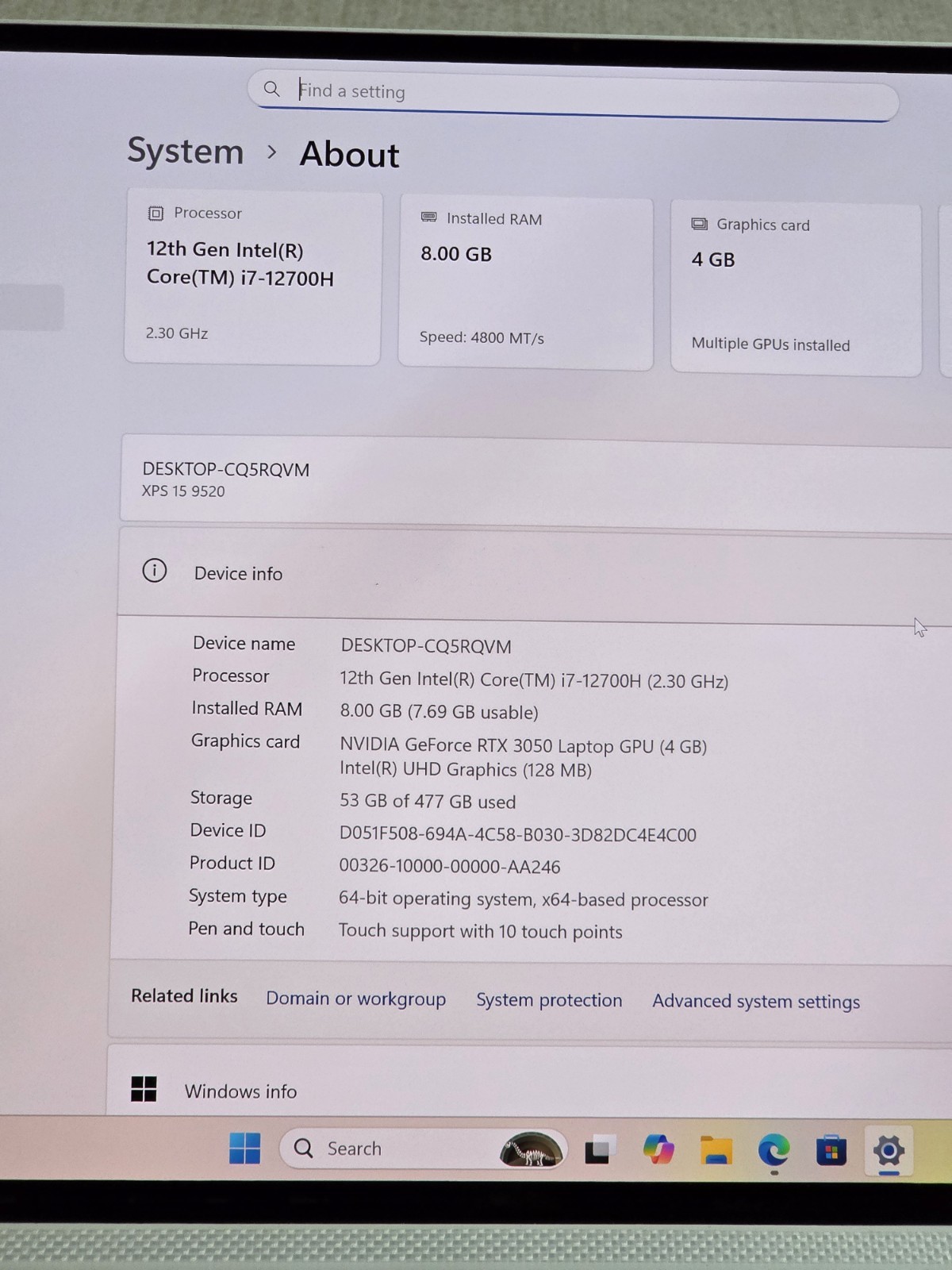This screenshot has width=952, height=1270.
Task: Click the Settings gear in the taskbar
Action: pyautogui.click(x=889, y=1150)
